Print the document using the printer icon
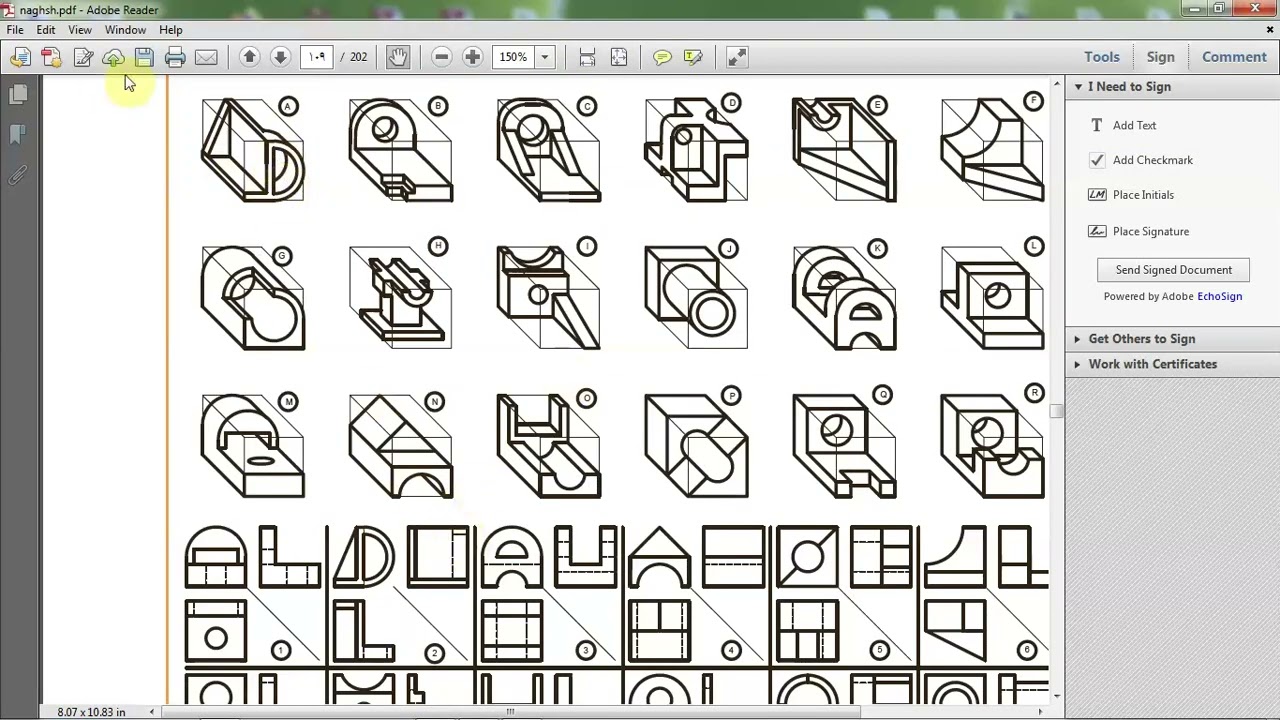This screenshot has height=720, width=1280. (x=175, y=57)
